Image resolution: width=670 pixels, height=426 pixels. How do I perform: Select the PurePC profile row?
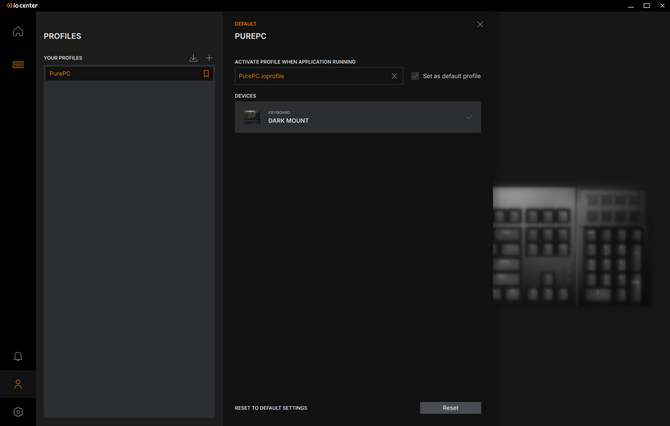pyautogui.click(x=129, y=73)
